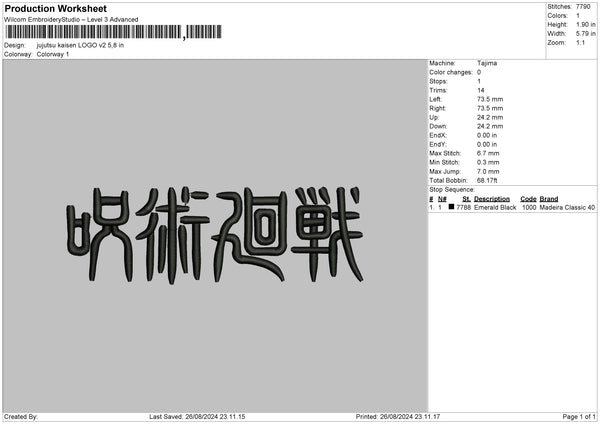Select the Color changes 0 value
Viewport: 600px width, 424px height.
(479, 72)
